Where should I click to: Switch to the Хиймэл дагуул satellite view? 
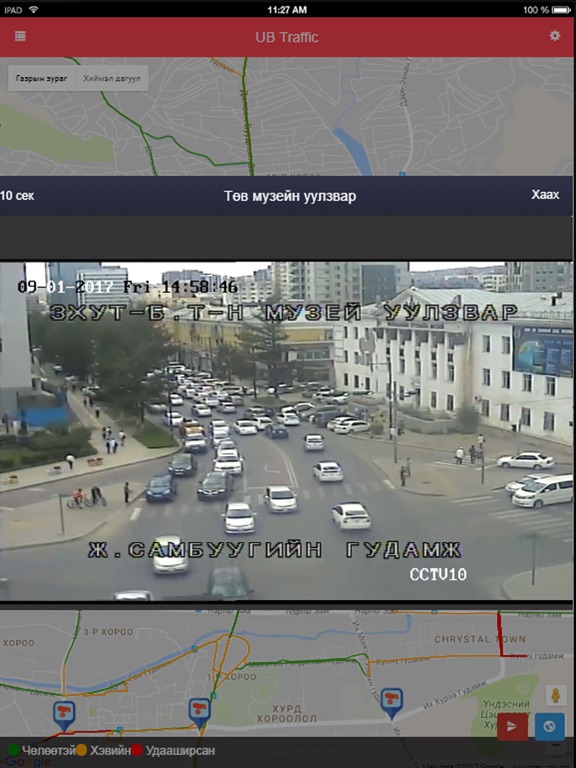click(x=112, y=78)
